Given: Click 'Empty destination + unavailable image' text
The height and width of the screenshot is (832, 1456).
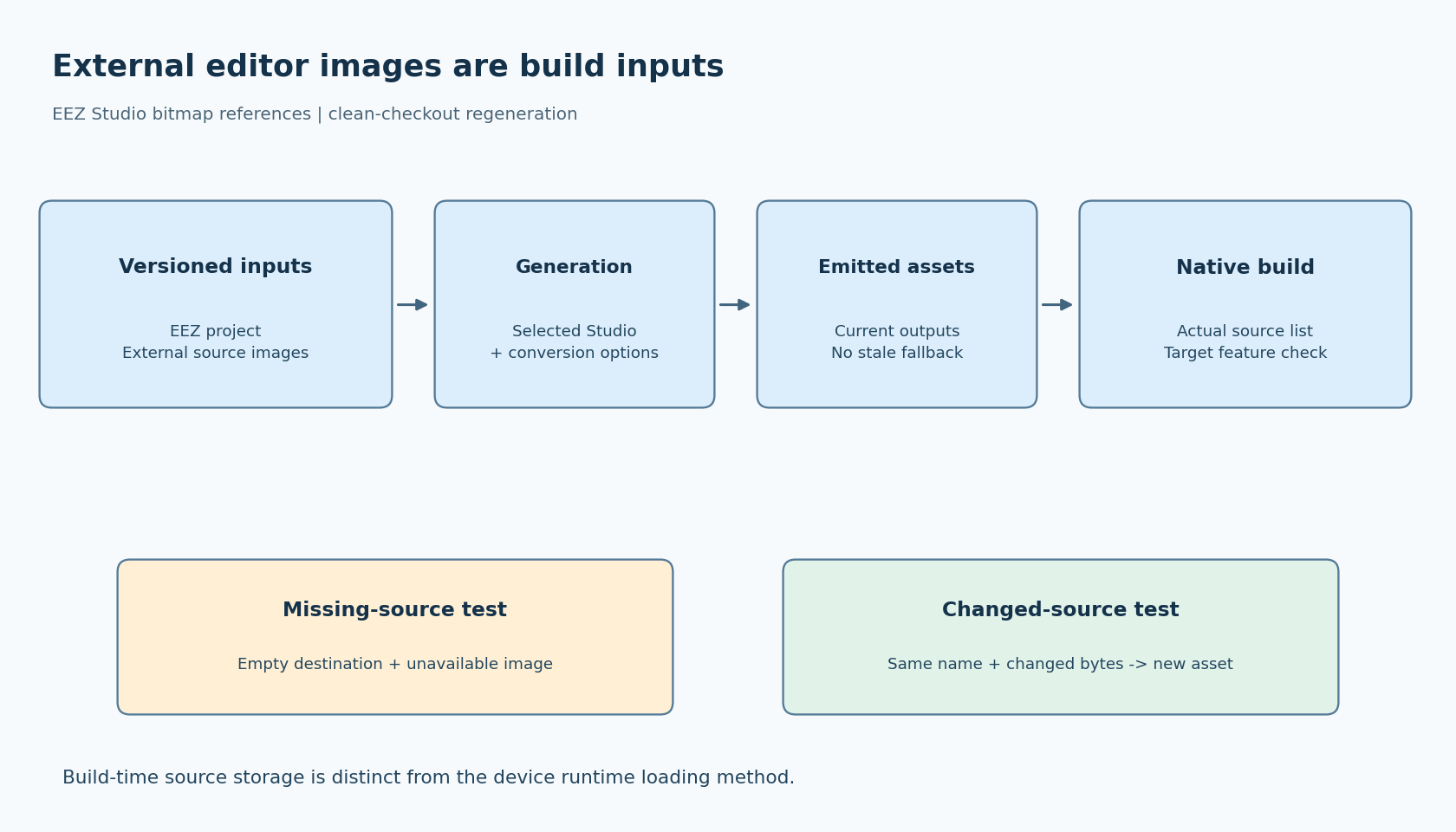Looking at the screenshot, I should coord(395,665).
